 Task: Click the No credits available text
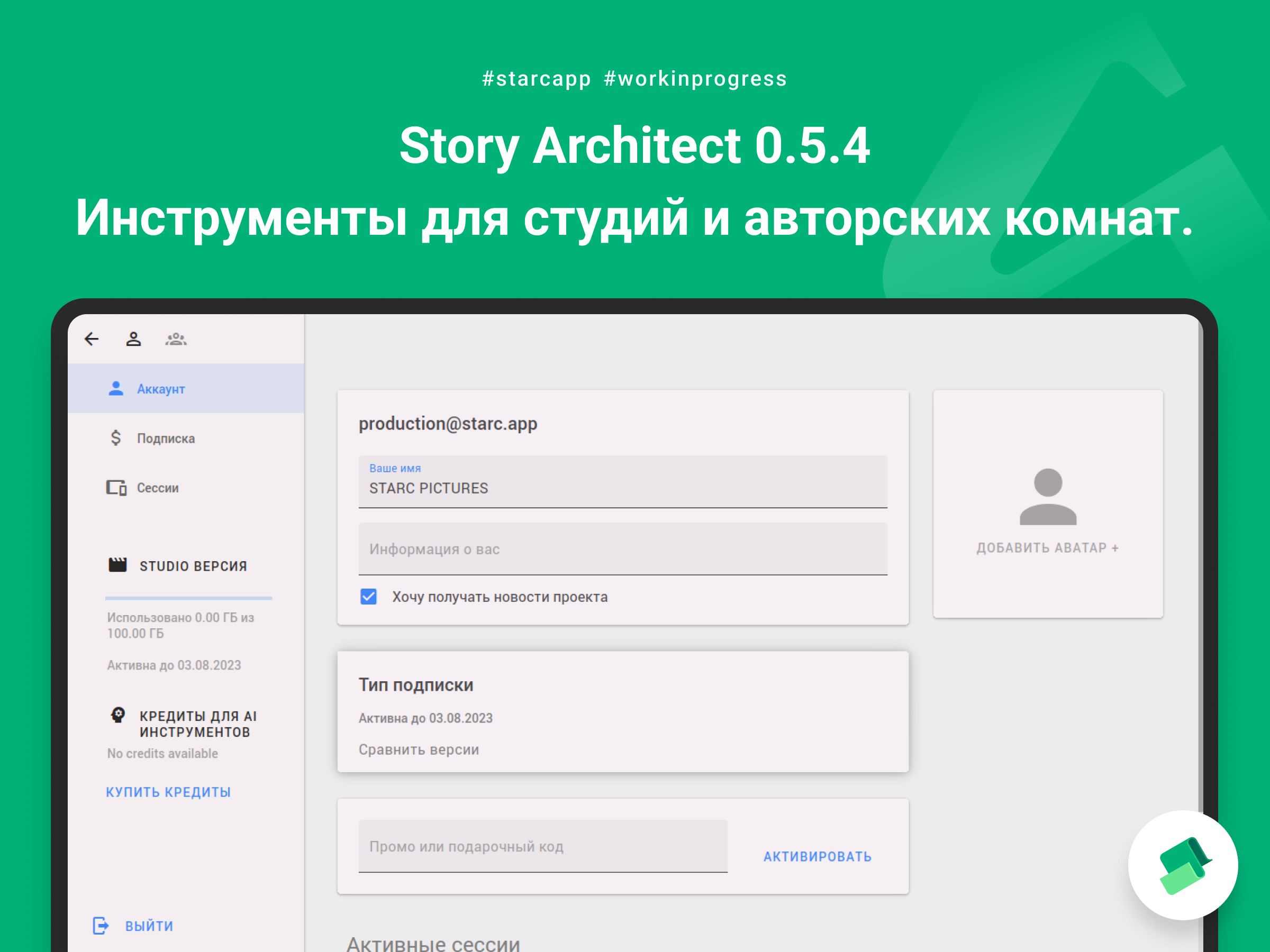(x=162, y=754)
